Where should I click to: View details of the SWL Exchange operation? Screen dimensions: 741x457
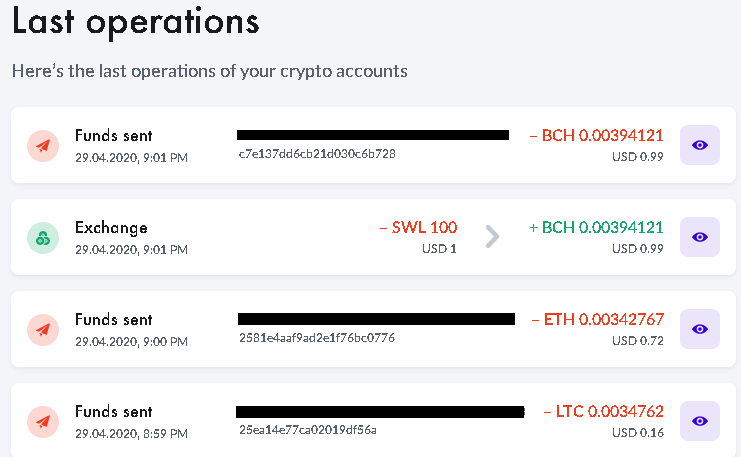[699, 237]
